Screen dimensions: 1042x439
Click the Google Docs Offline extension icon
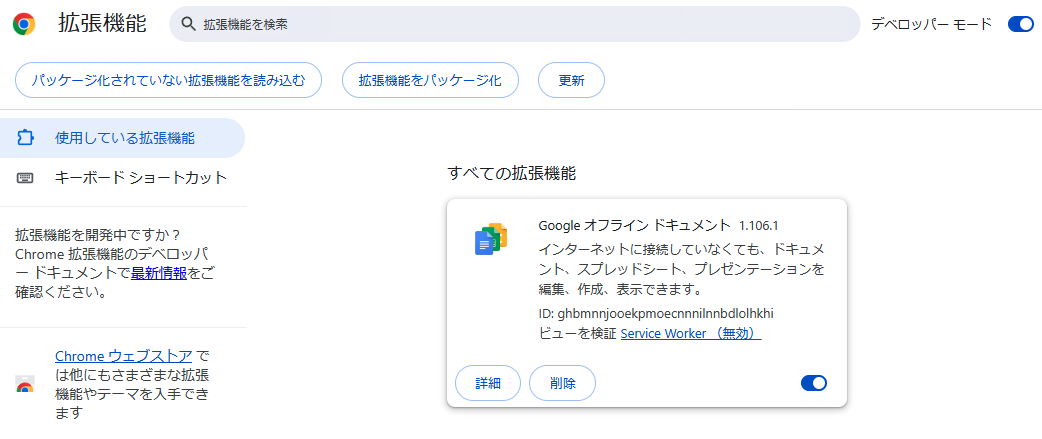click(490, 239)
